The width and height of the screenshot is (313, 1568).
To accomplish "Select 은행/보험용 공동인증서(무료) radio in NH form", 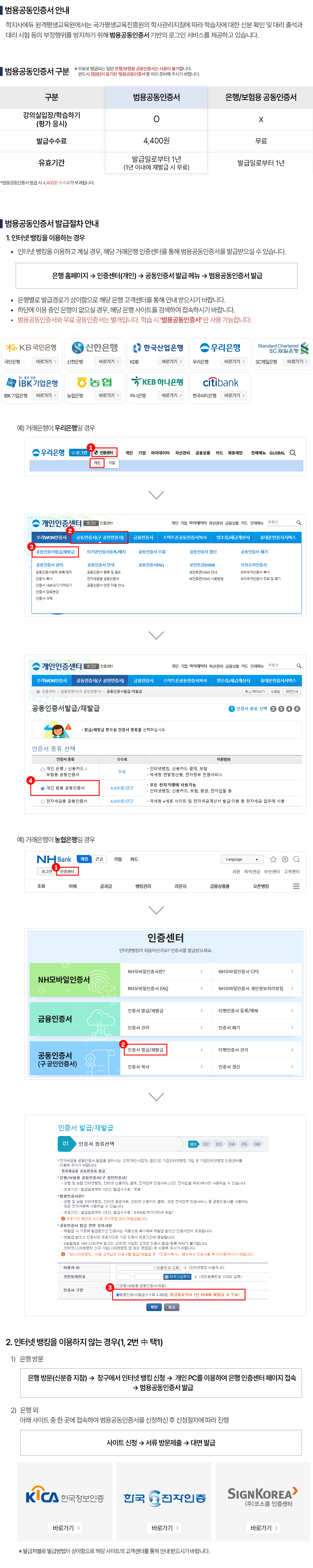I will click(x=117, y=1286).
